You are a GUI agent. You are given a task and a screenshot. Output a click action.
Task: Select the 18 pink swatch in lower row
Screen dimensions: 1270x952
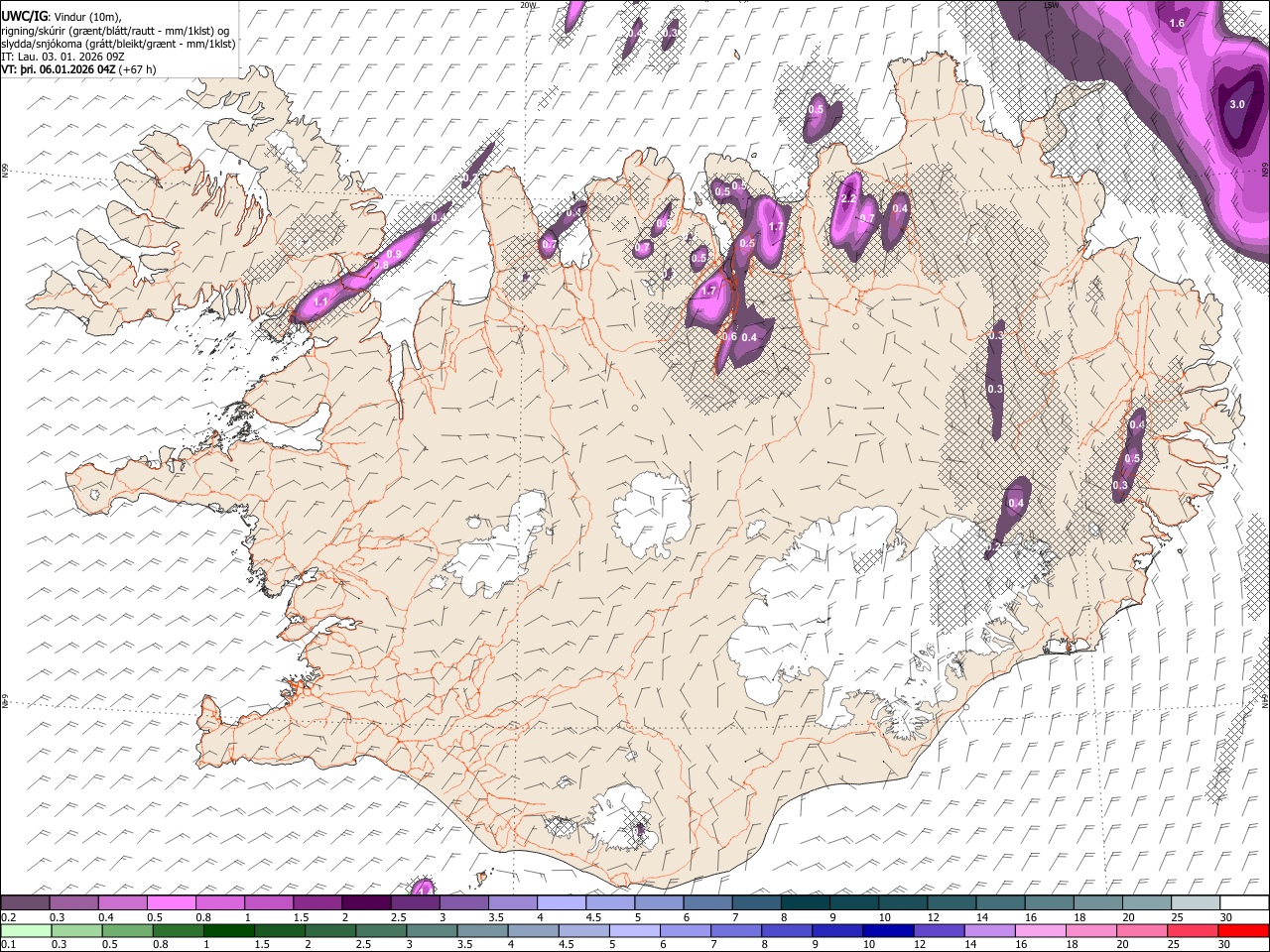point(1090,931)
